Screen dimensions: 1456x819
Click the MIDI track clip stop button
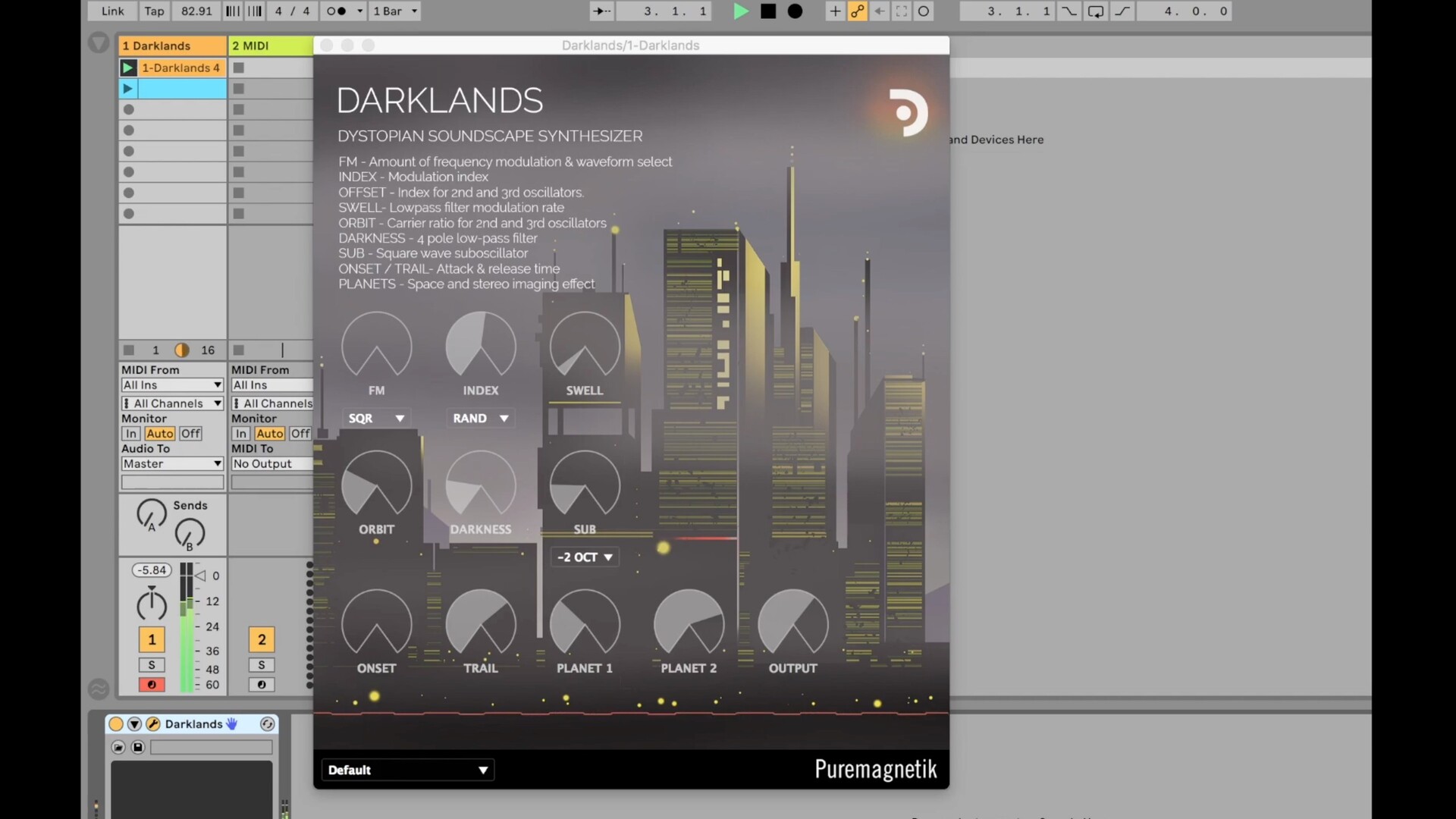pos(239,350)
